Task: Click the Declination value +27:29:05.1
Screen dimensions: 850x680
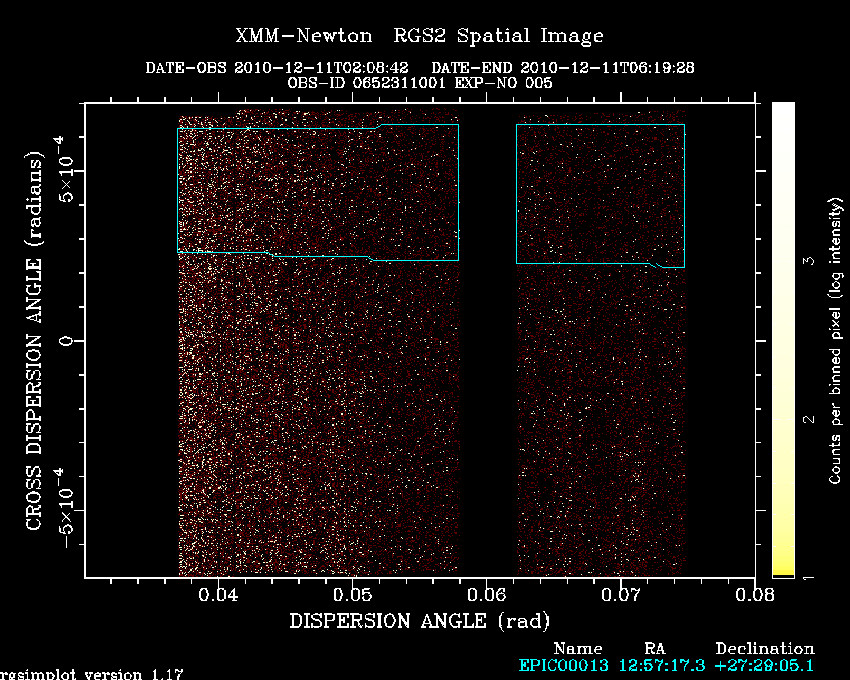Action: coord(764,665)
